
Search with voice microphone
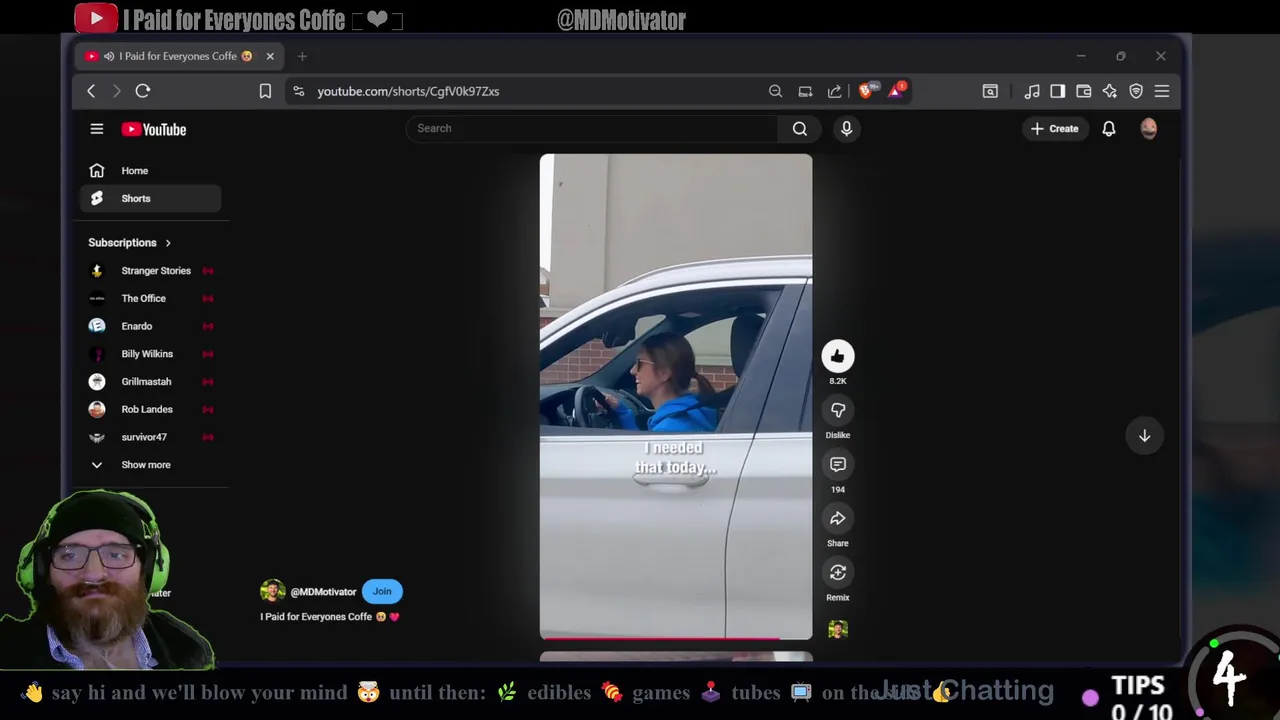click(x=846, y=128)
